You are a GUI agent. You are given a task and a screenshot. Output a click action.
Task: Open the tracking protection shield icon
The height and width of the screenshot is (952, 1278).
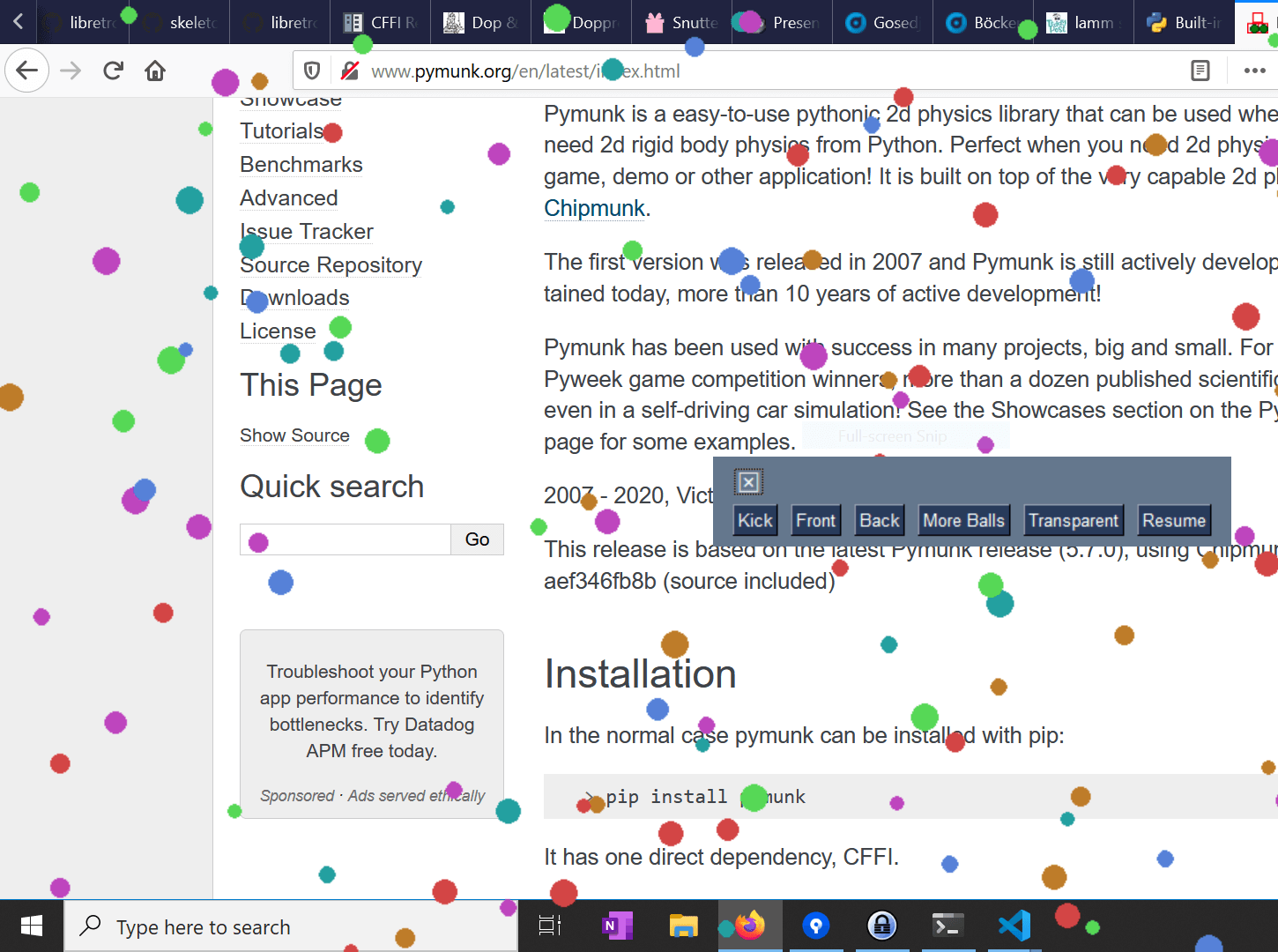click(312, 71)
